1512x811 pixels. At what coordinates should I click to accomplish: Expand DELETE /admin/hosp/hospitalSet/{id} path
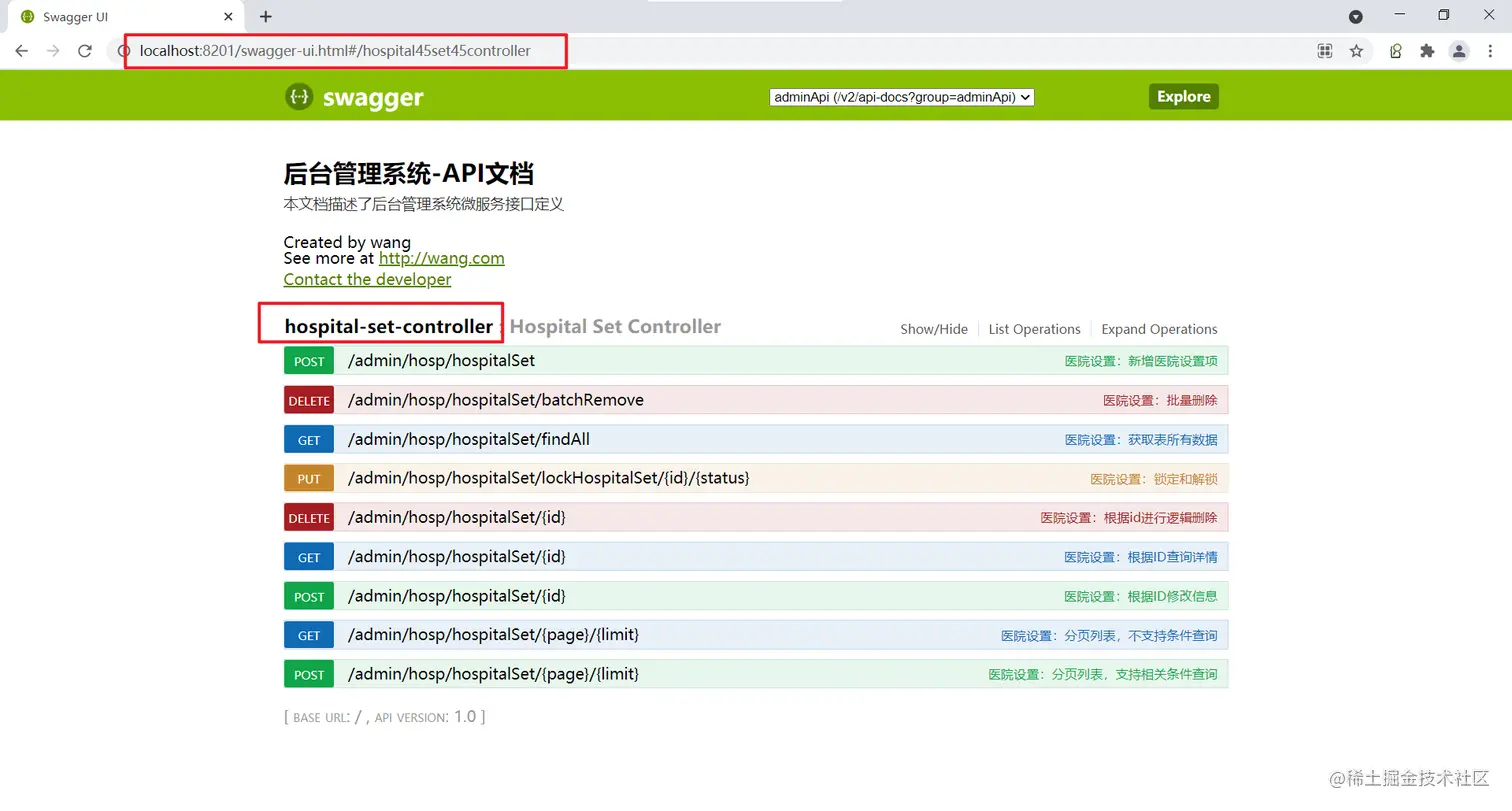[x=456, y=517]
